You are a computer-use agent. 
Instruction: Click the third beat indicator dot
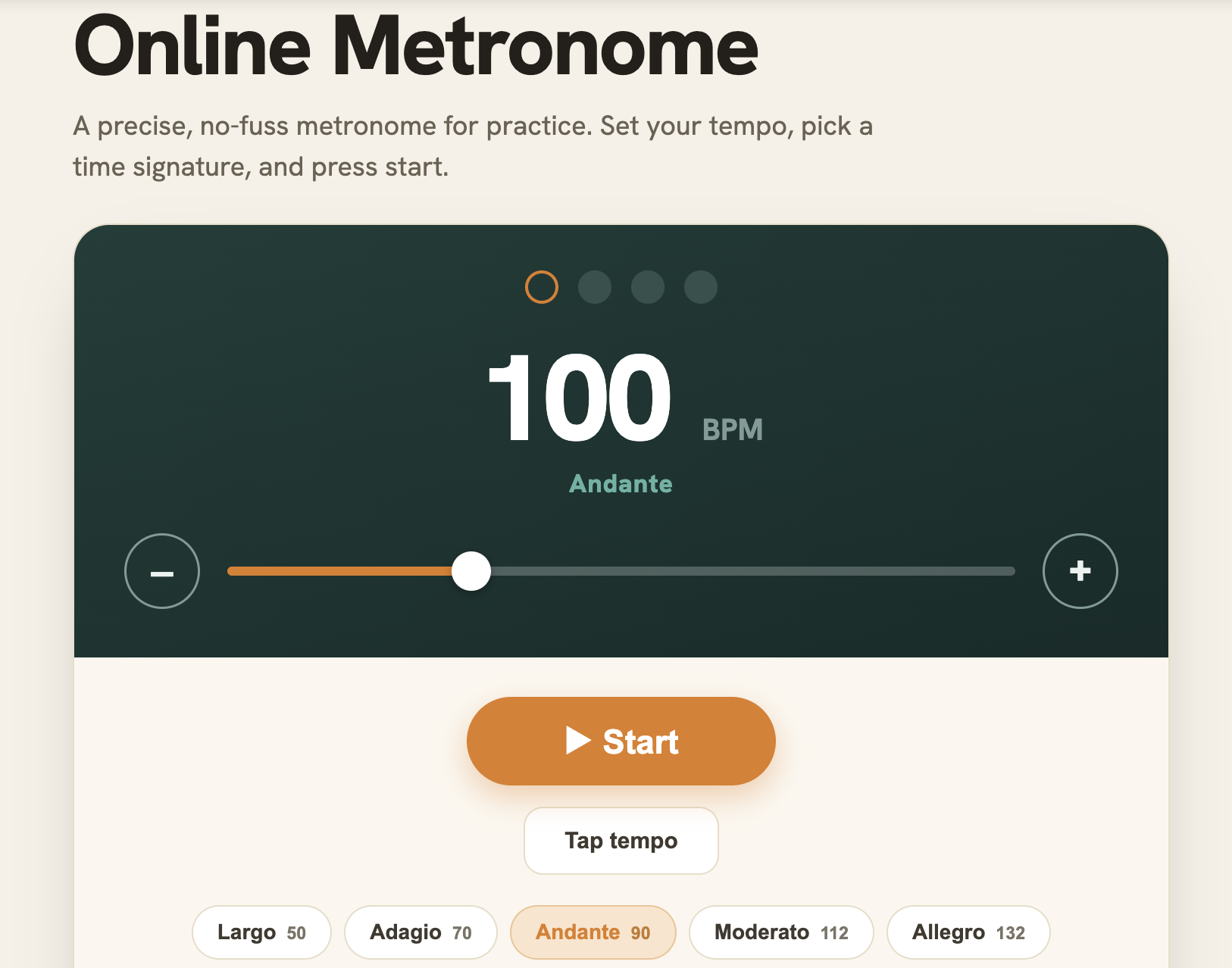point(648,287)
